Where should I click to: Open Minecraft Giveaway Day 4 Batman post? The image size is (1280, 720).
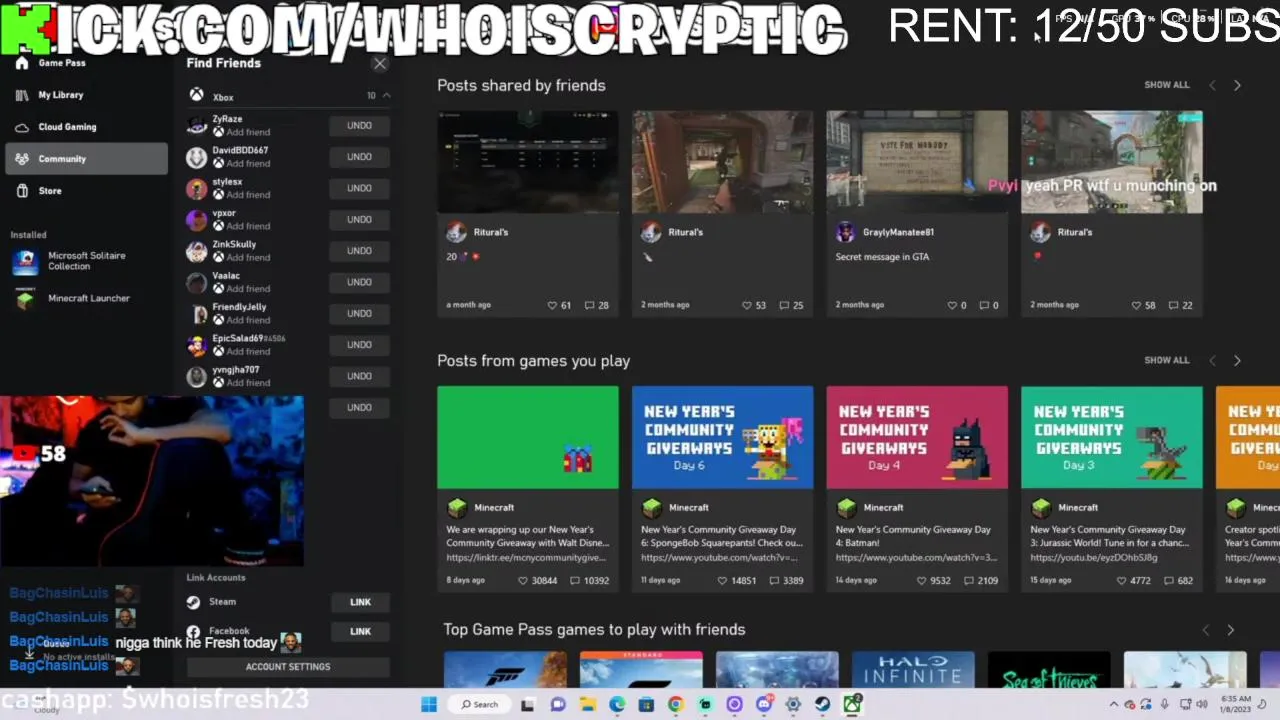coord(917,489)
